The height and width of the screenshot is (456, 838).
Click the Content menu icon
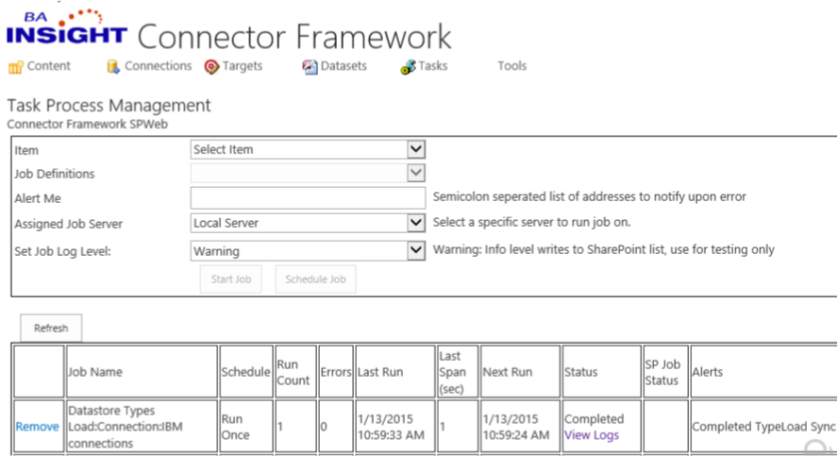tap(15, 67)
